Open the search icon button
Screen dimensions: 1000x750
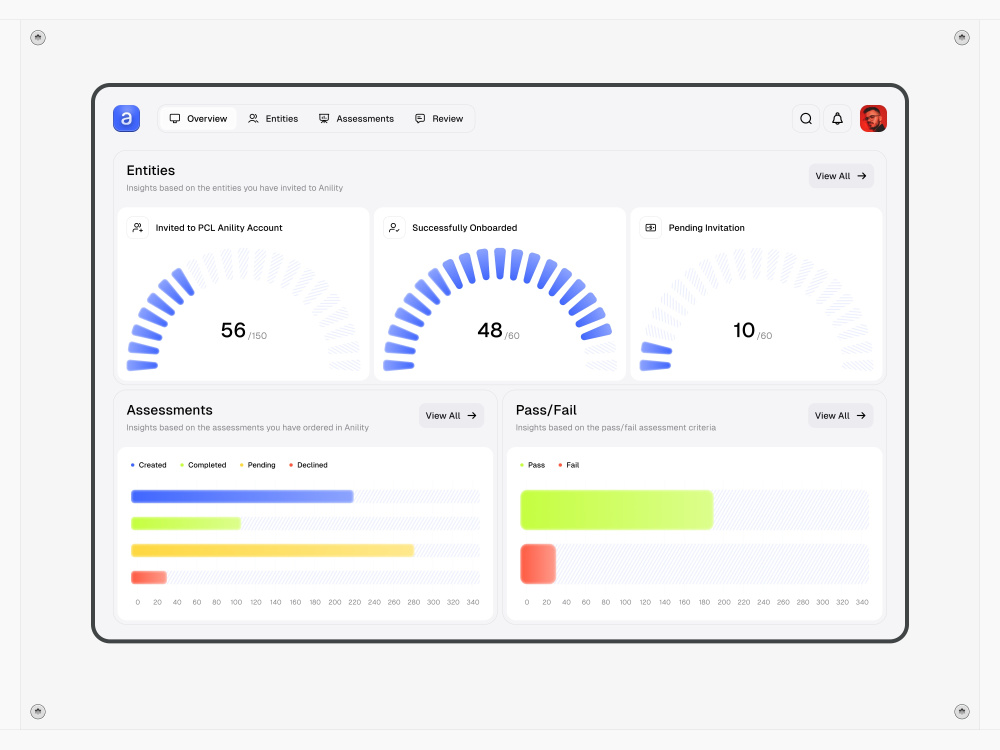tap(806, 119)
